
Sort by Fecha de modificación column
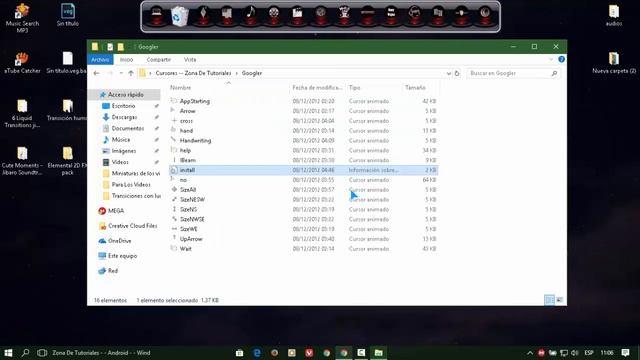pos(318,87)
